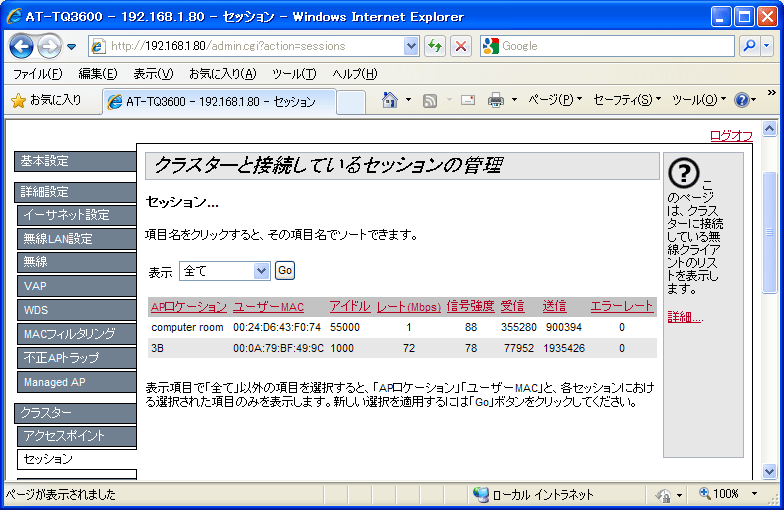Viewport: 784px width, 510px height.
Task: Select the セッション sidebar item
Action: (x=76, y=460)
